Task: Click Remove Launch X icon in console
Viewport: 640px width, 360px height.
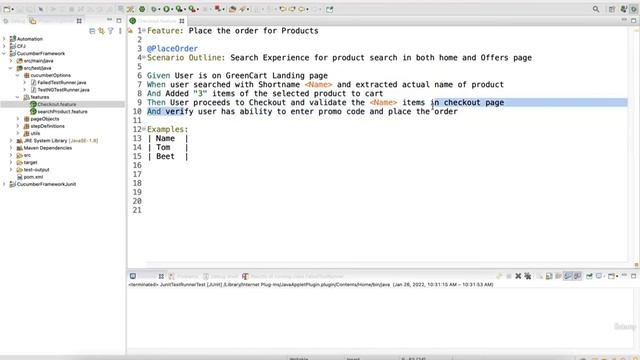Action: pyautogui.click(x=518, y=276)
